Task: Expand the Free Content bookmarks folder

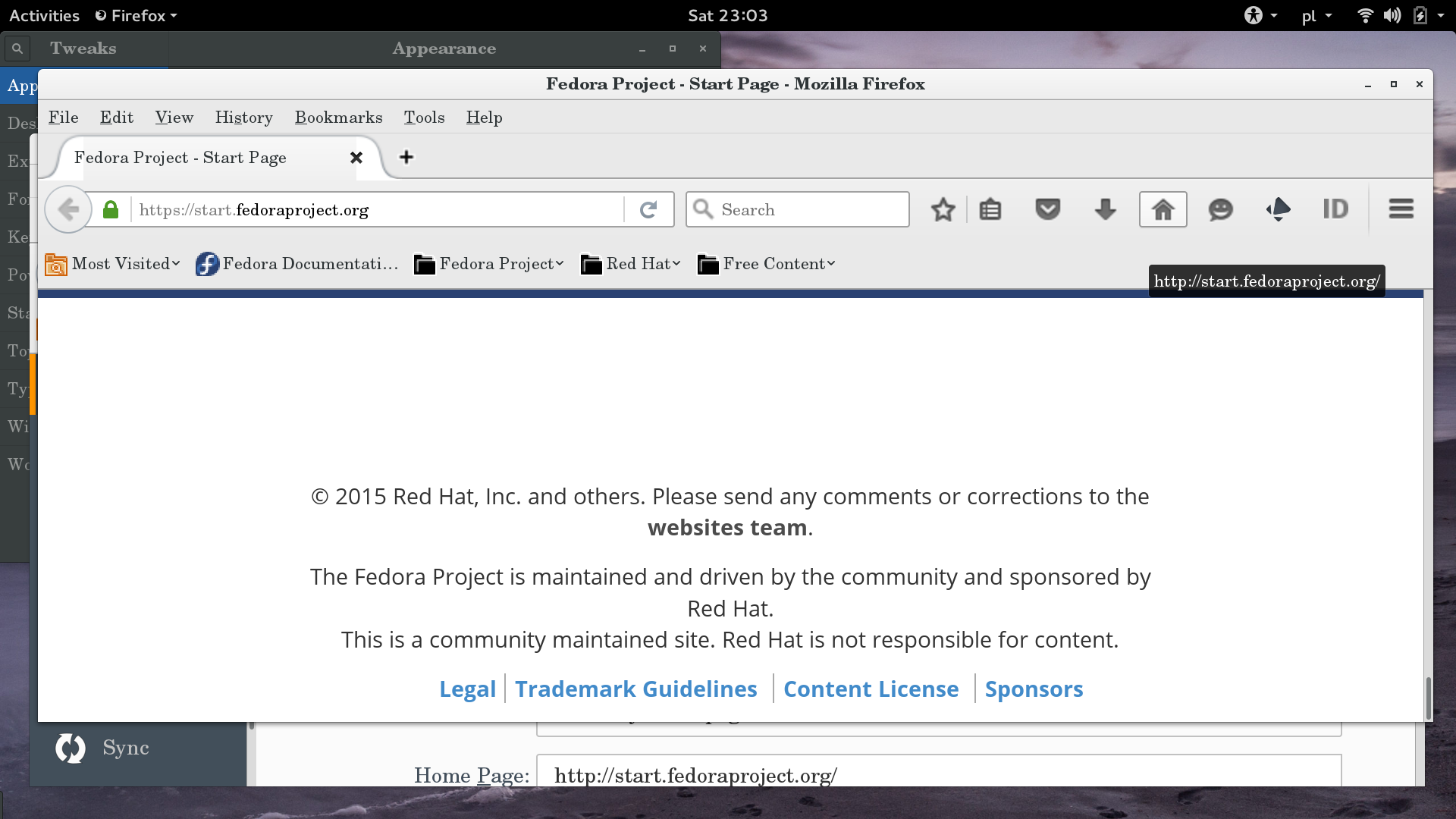Action: point(767,264)
